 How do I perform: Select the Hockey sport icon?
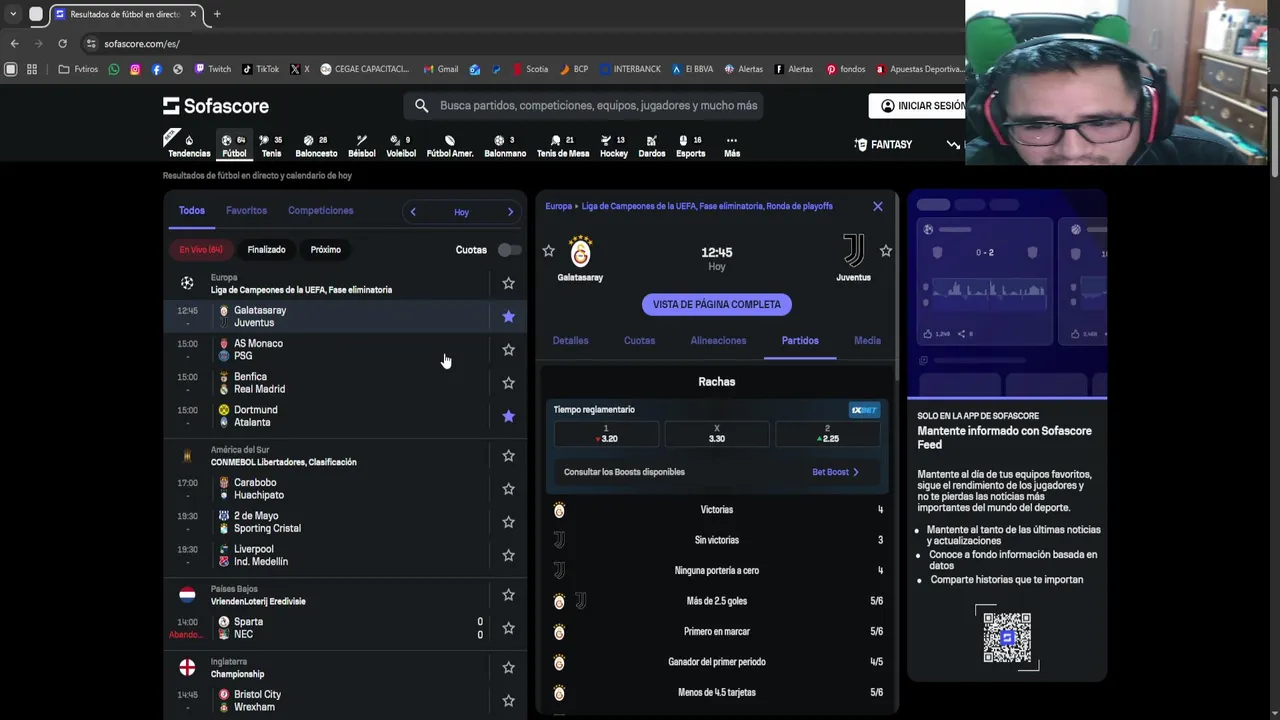(614, 145)
